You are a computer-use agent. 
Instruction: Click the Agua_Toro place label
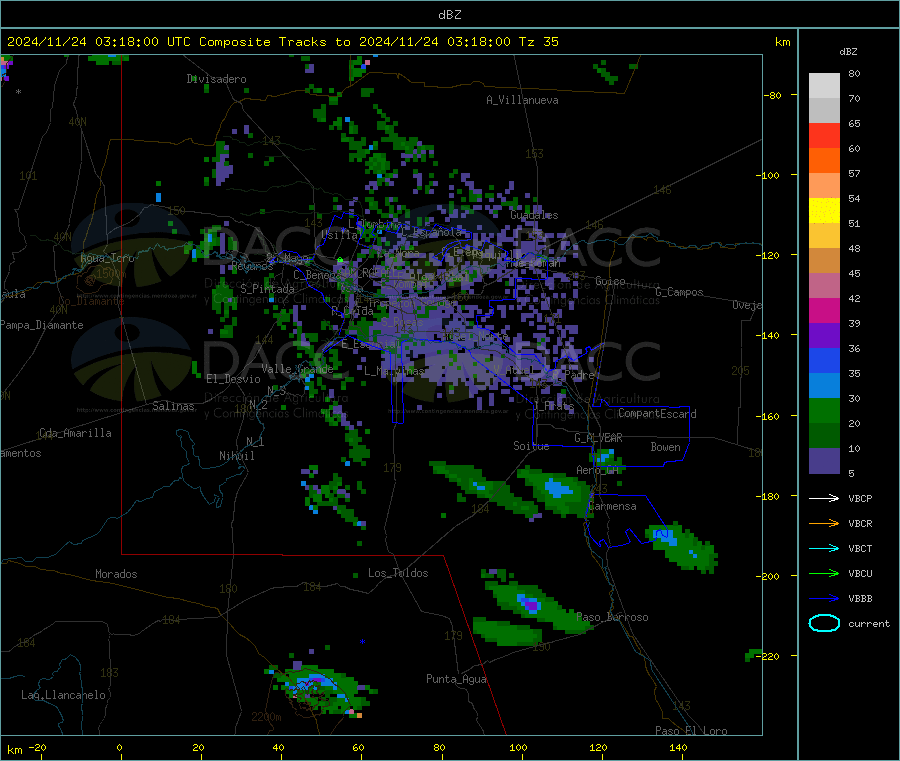point(107,258)
